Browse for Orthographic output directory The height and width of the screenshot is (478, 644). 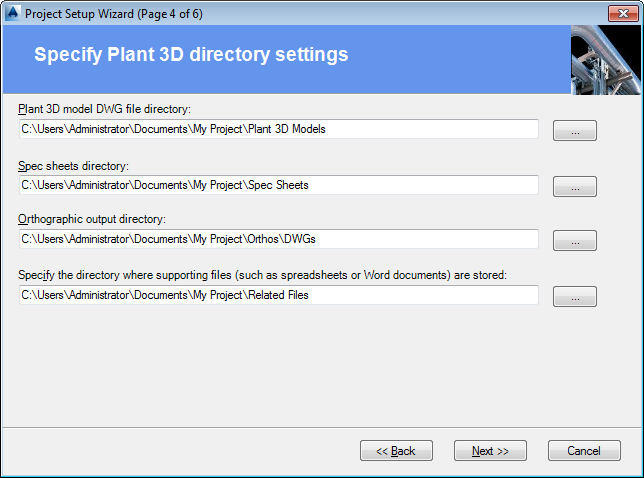(574, 241)
